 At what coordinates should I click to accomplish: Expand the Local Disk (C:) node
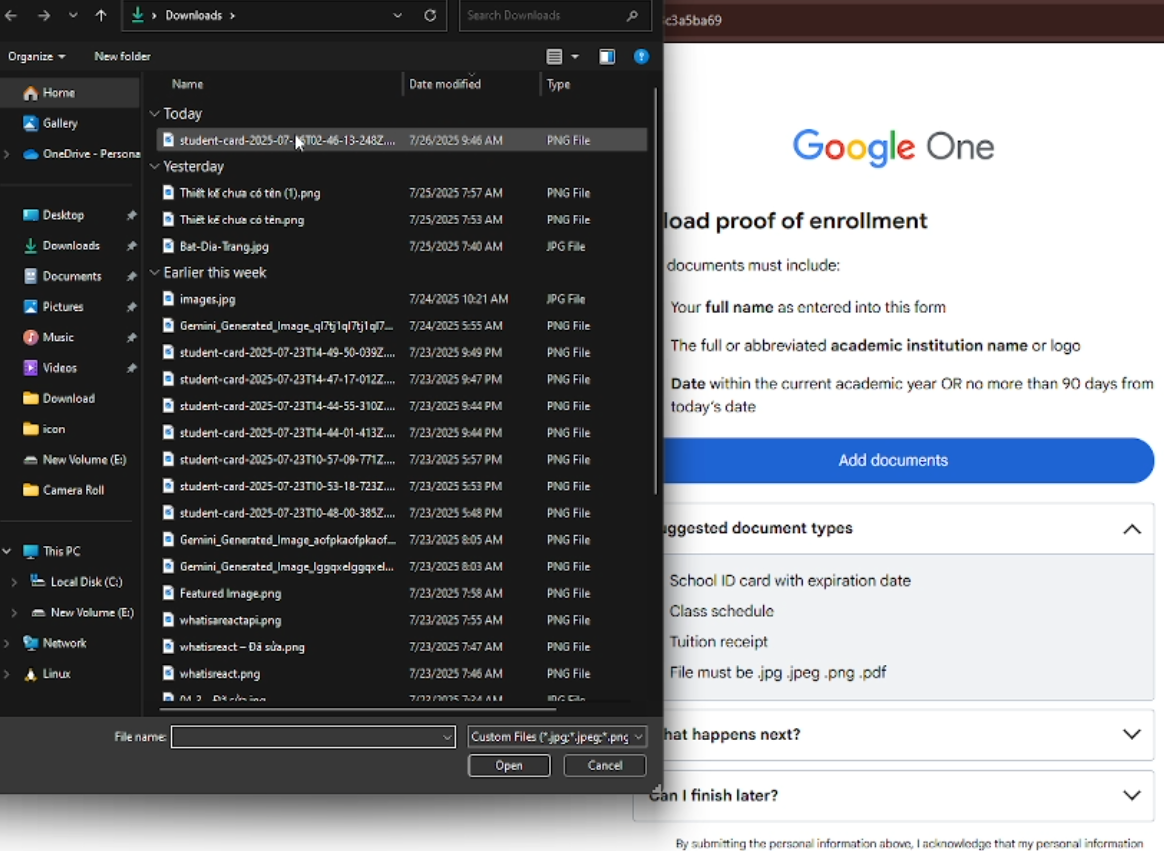(x=14, y=582)
